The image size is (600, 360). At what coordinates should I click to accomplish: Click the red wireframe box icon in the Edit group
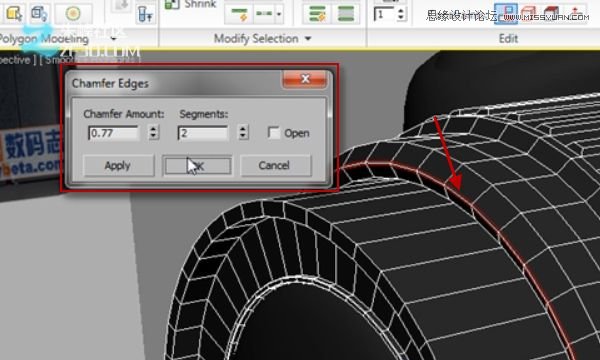pos(529,14)
